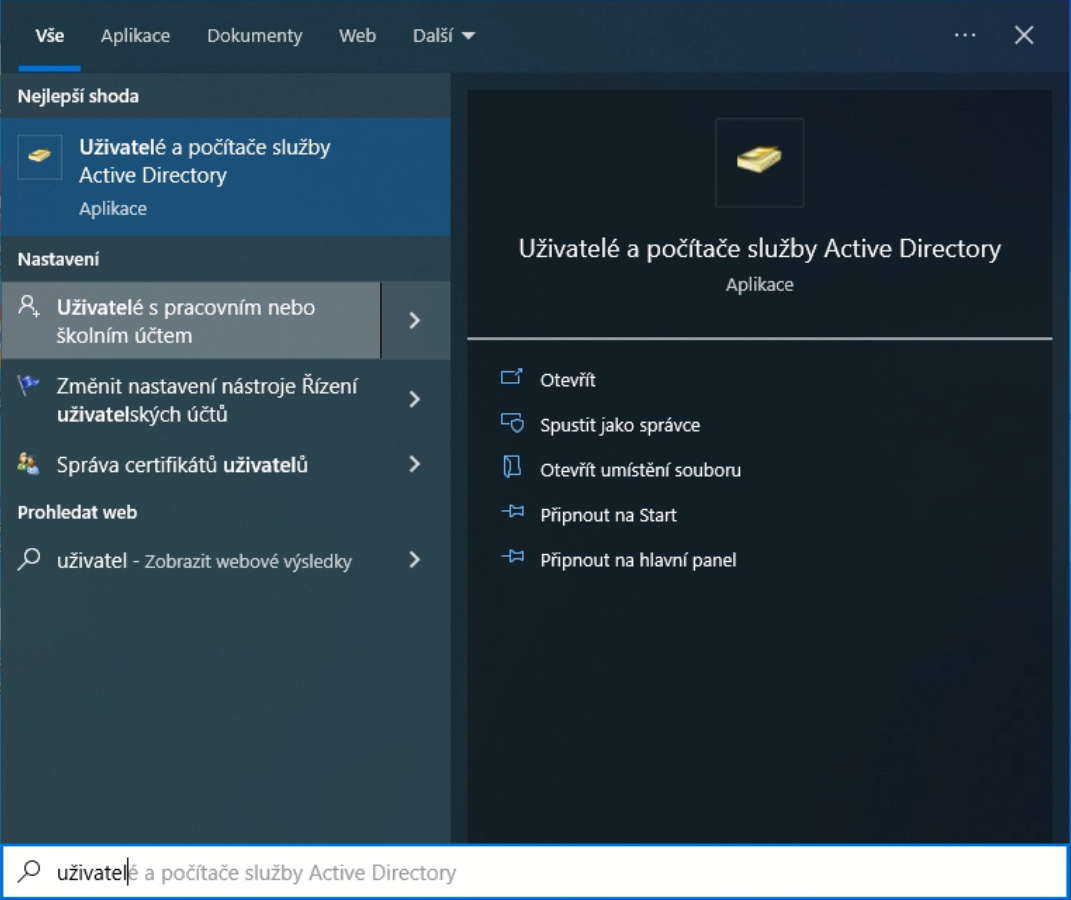
Task: Focus the search input containing uživatel
Action: [x=536, y=872]
